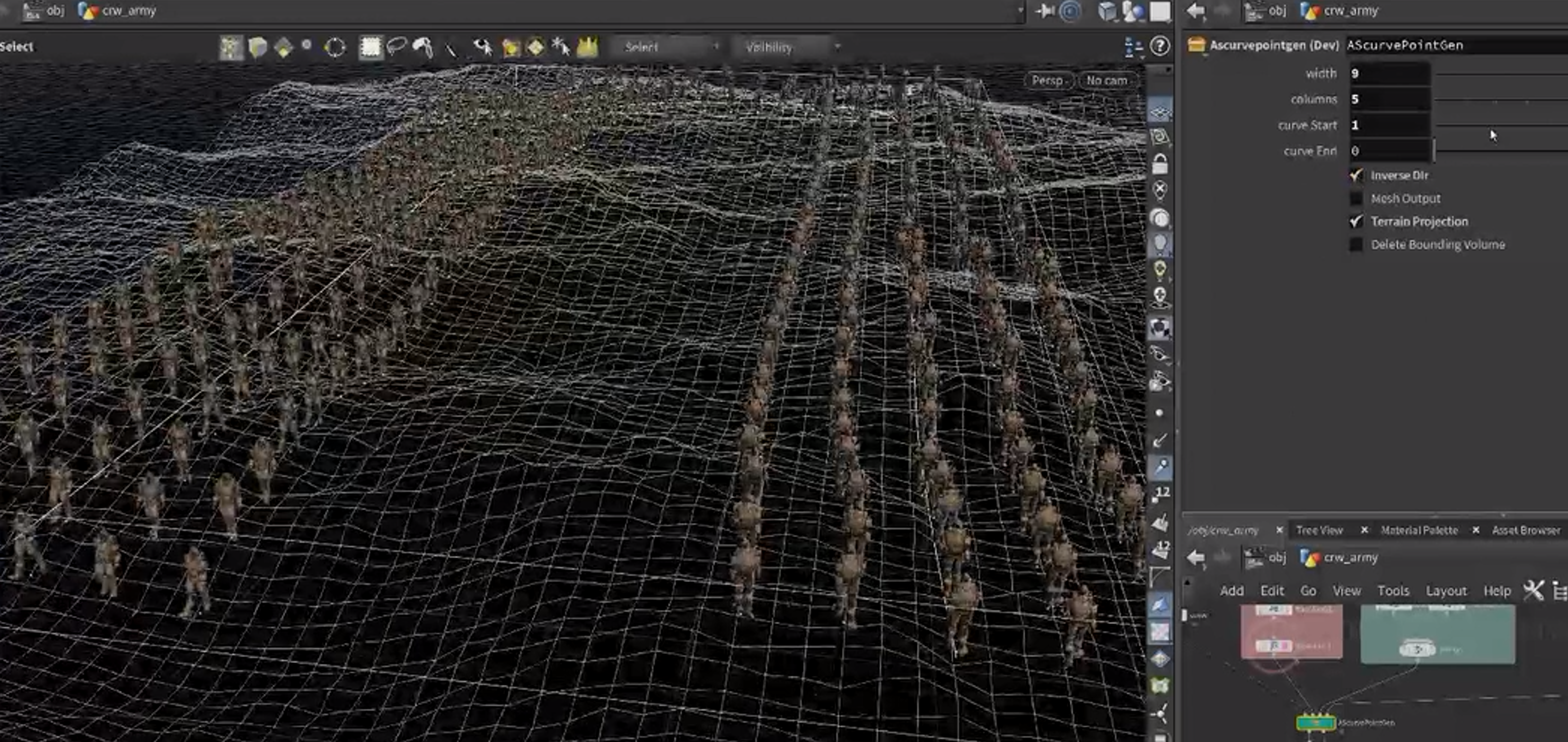
Task: Close the /obj/crw_army tab
Action: click(1279, 530)
